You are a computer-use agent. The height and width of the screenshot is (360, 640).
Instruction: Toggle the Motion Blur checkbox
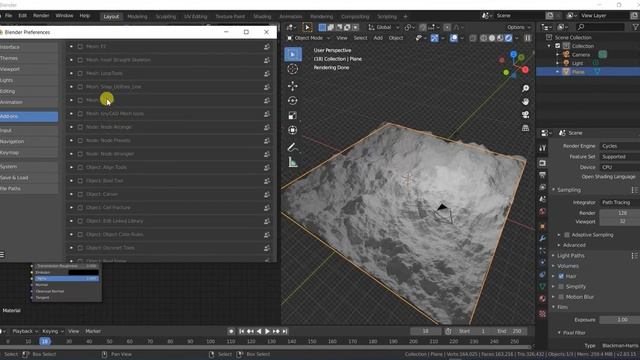pyautogui.click(x=561, y=297)
